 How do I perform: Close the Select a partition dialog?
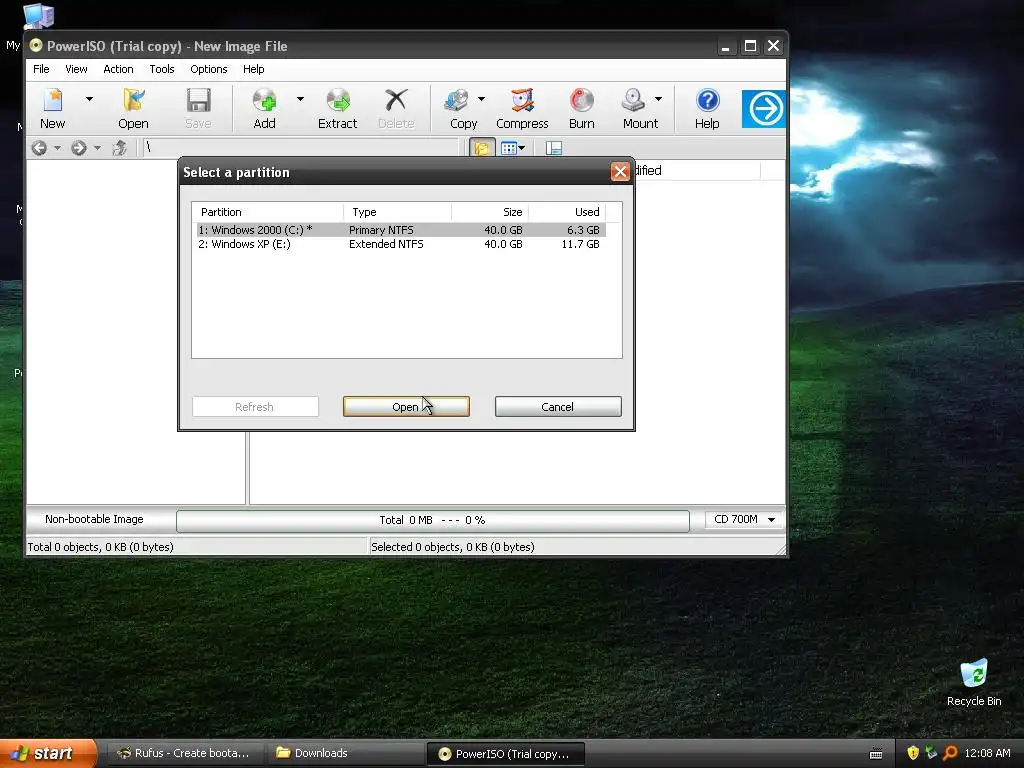(620, 172)
